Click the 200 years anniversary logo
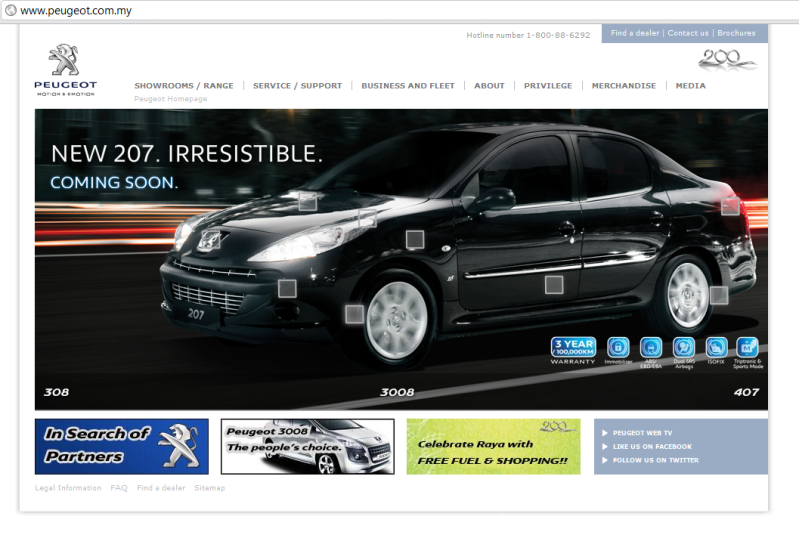 [x=727, y=60]
